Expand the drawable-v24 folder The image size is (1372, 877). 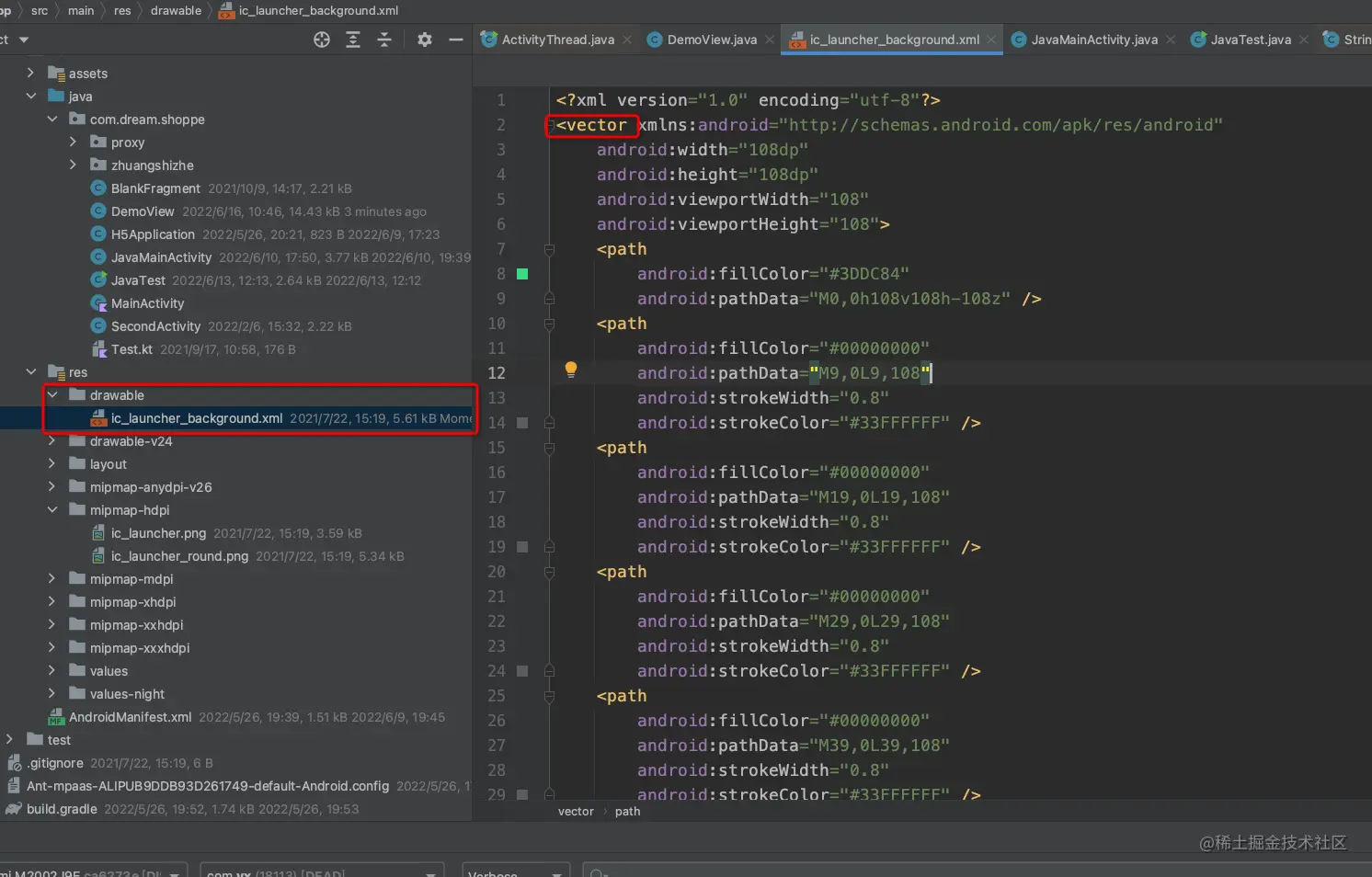[52, 440]
